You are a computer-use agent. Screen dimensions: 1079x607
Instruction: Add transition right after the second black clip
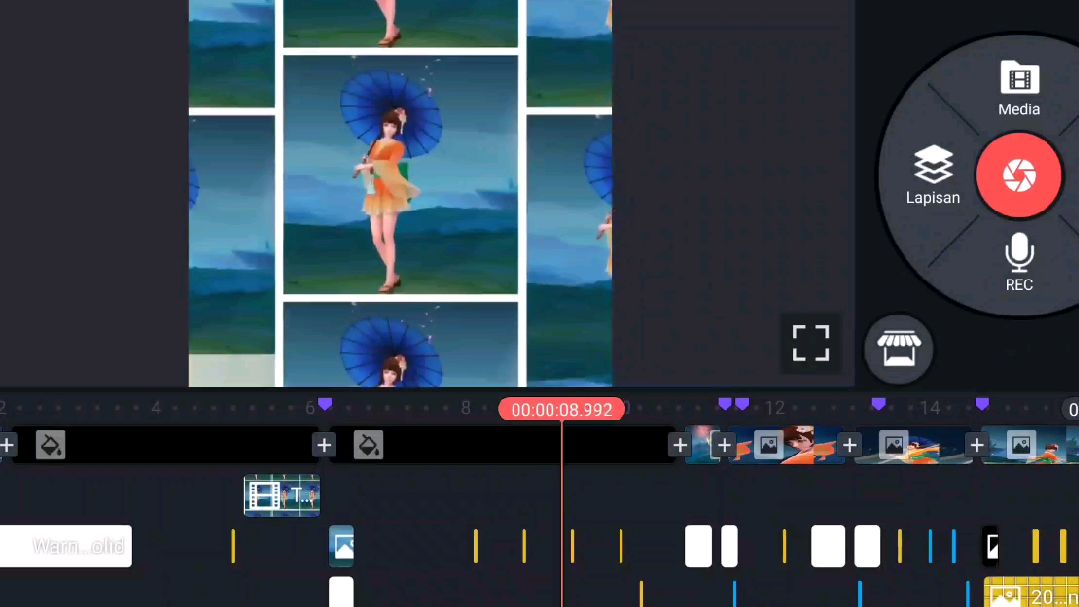tap(679, 445)
